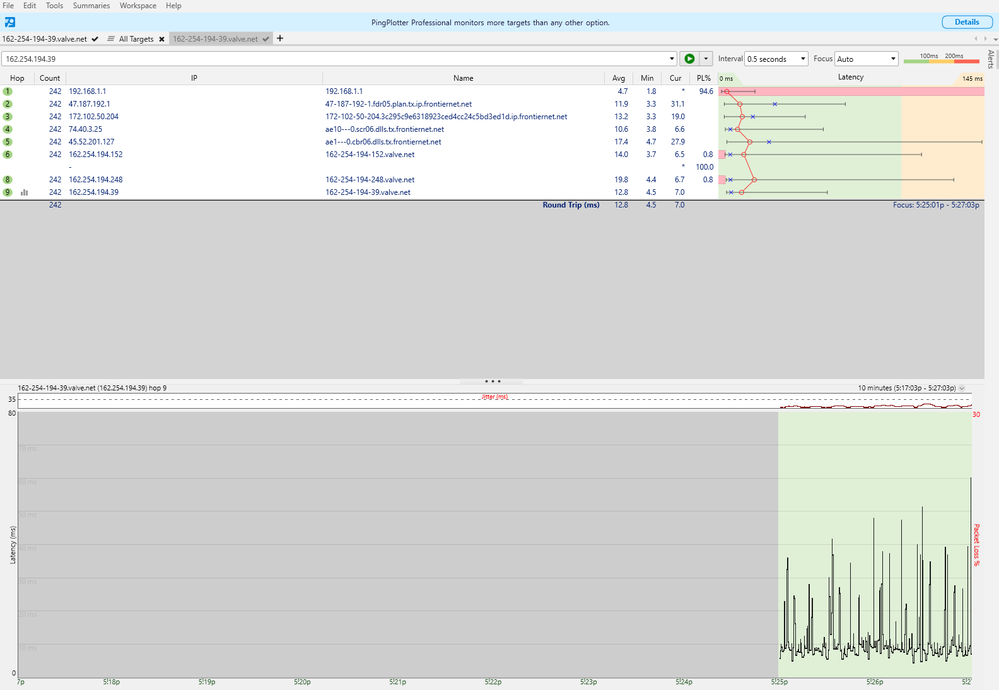Open the Workspace menu

coord(138,6)
